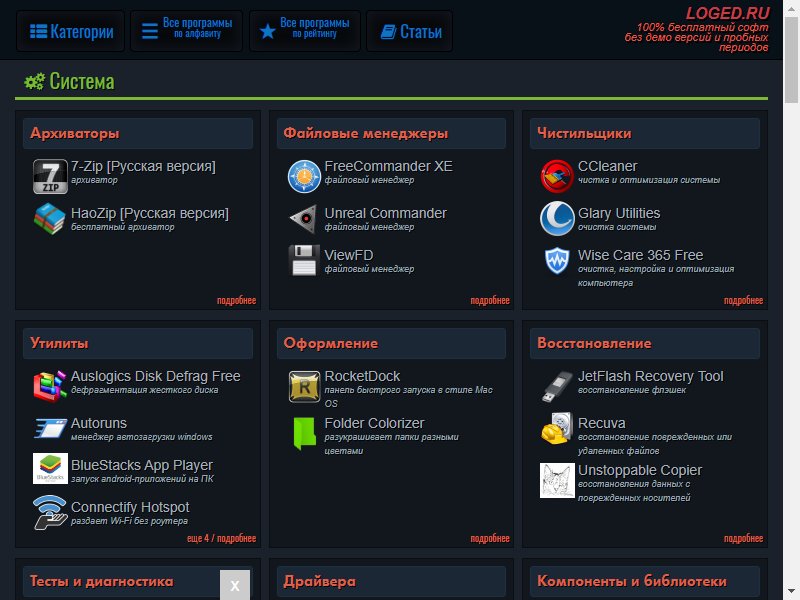The image size is (800, 600).
Task: Open the Категории menu
Action: coord(71,32)
